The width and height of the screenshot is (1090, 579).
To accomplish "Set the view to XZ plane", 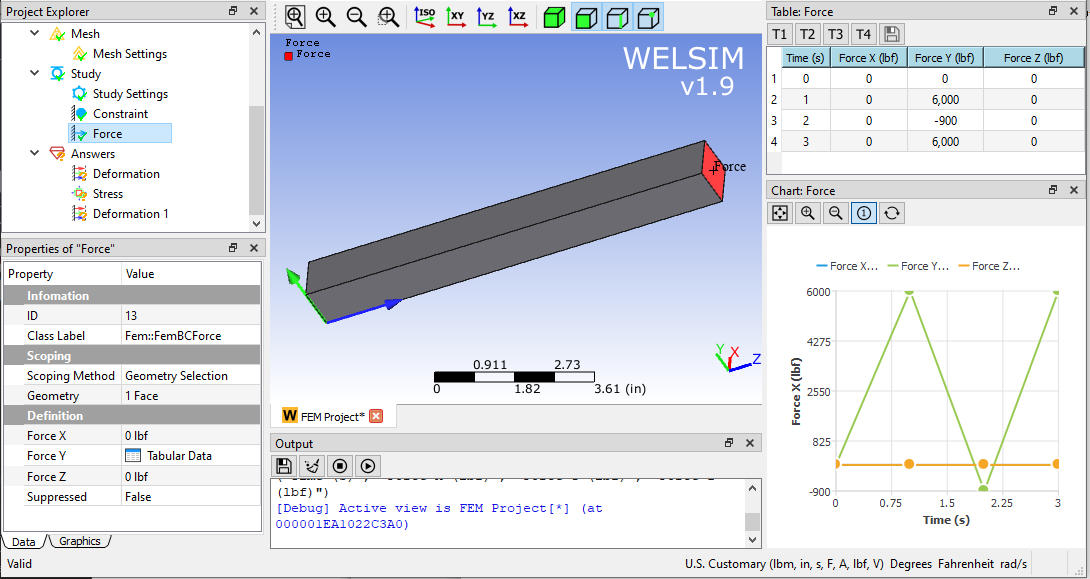I will 518,17.
